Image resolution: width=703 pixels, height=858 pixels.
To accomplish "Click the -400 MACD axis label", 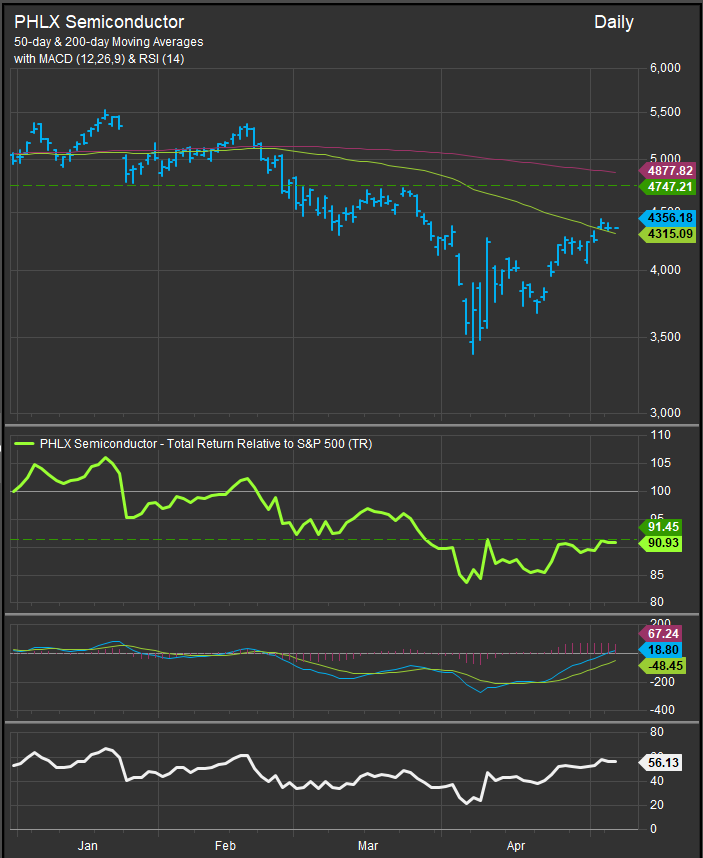I will (662, 710).
